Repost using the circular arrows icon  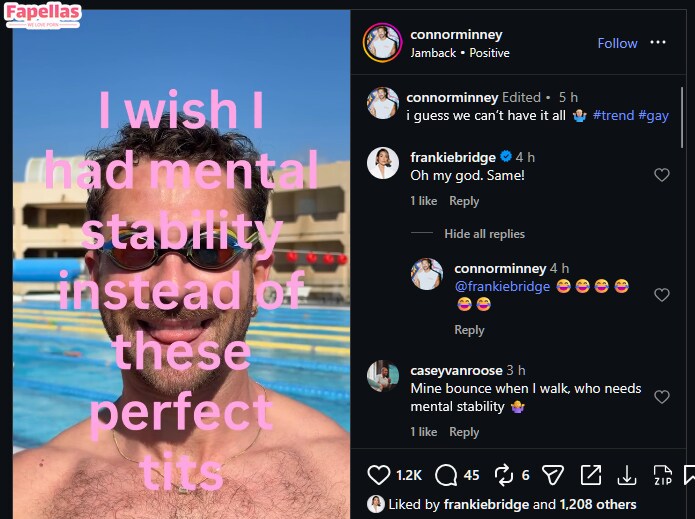503,475
